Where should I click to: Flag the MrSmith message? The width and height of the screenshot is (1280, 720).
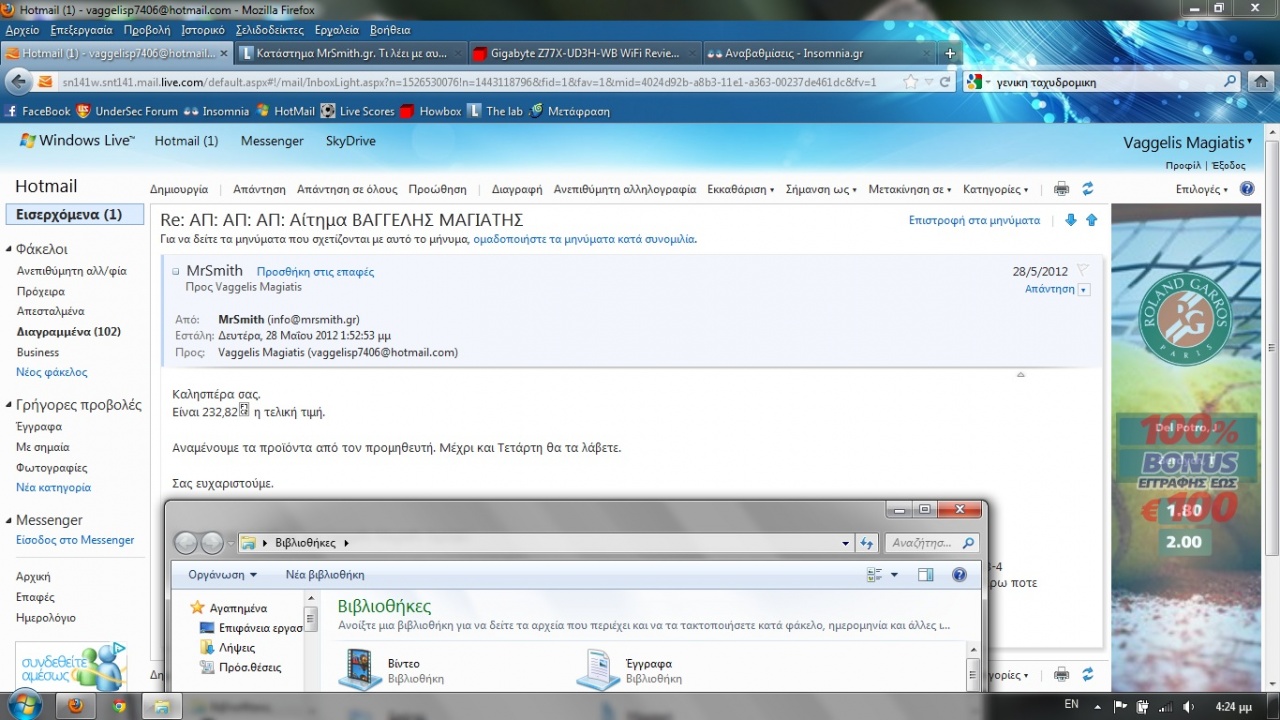tap(1082, 271)
